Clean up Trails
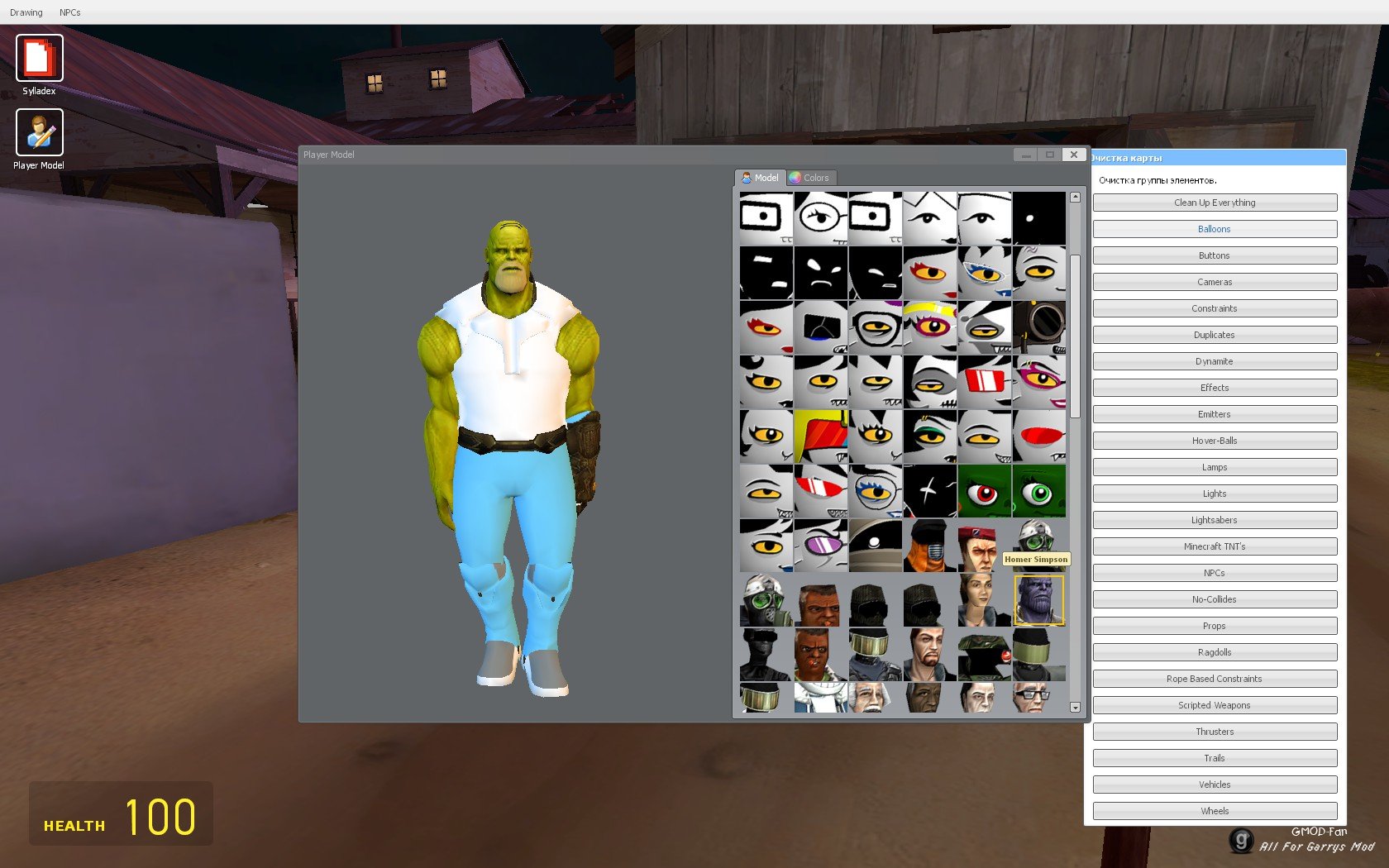The image size is (1389, 868). click(x=1215, y=758)
